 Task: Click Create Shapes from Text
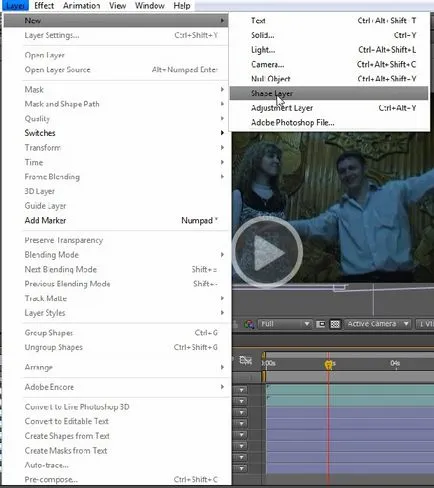(116, 436)
